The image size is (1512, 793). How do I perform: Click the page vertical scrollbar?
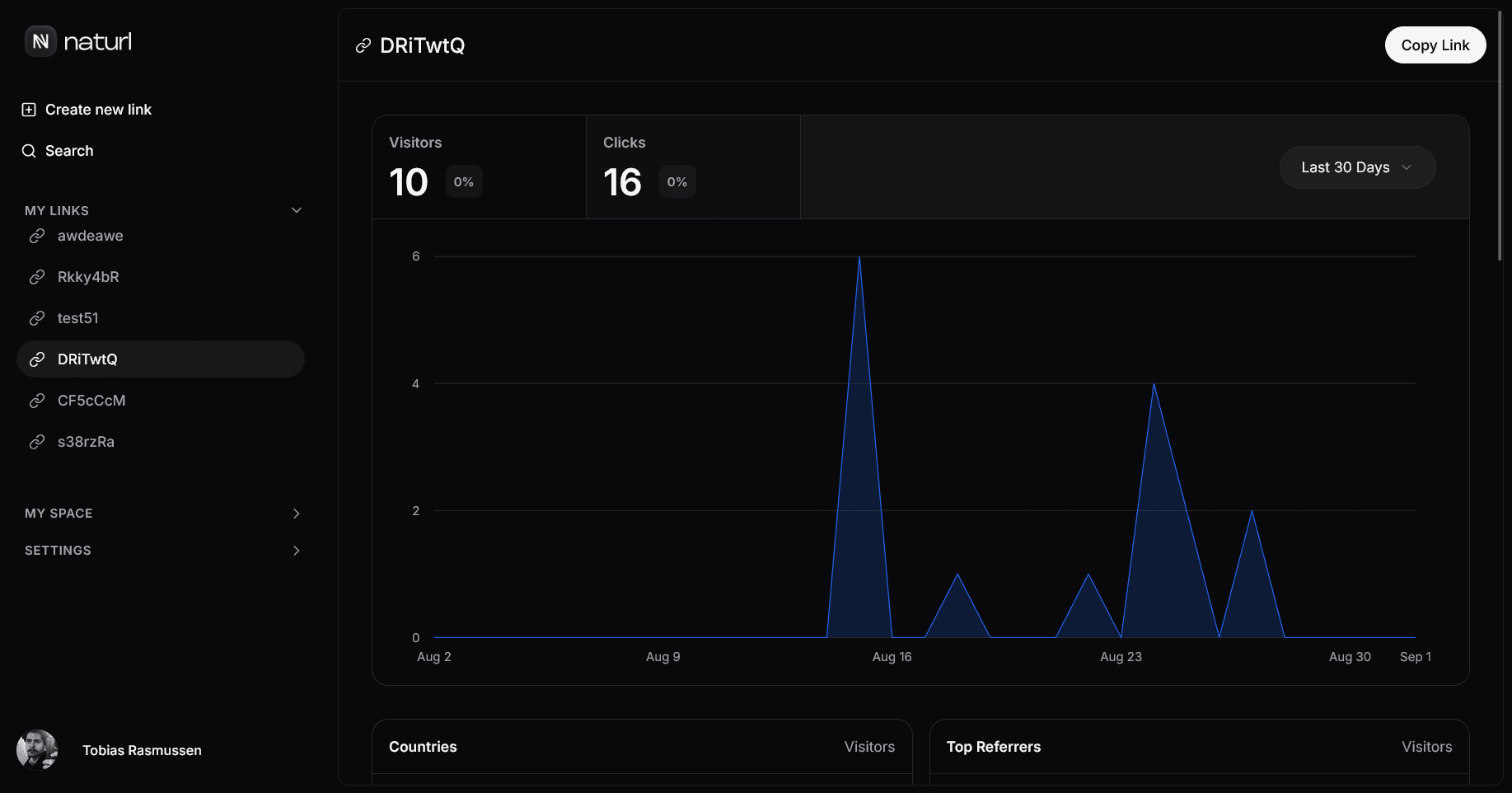pos(1500,136)
